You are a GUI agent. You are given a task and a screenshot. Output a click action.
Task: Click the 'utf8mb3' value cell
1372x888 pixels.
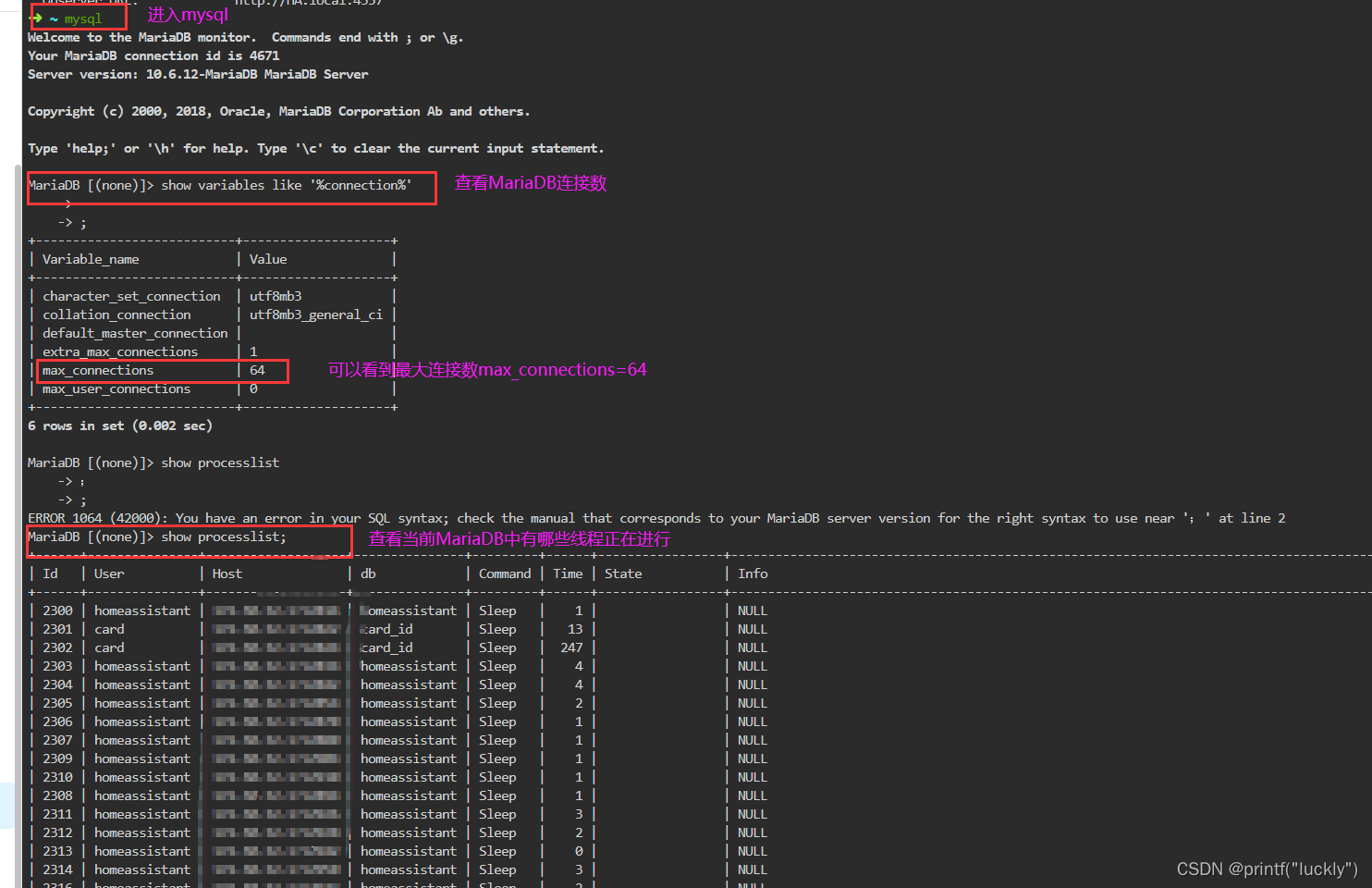(276, 296)
